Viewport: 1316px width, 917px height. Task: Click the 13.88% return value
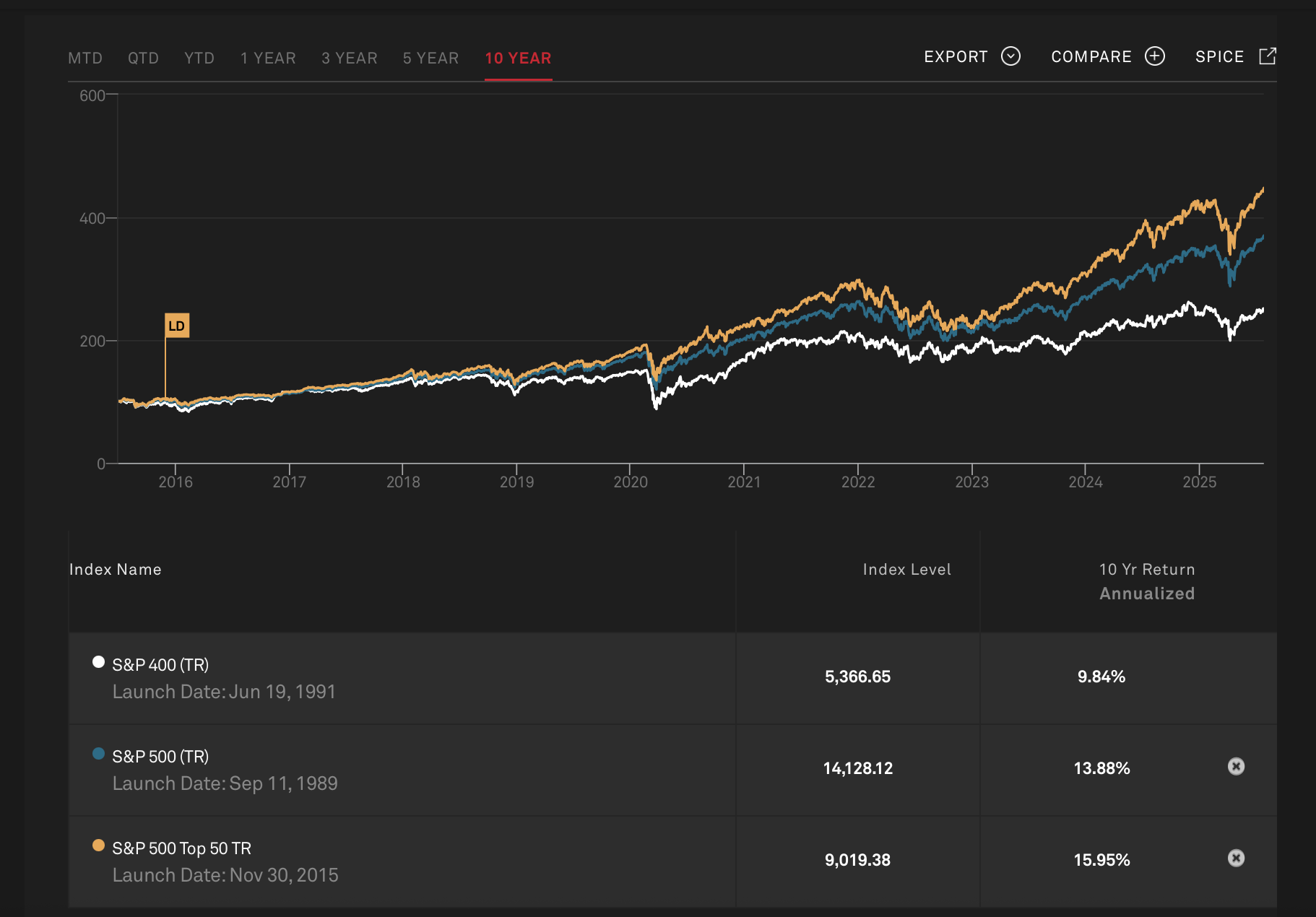[x=1101, y=769]
